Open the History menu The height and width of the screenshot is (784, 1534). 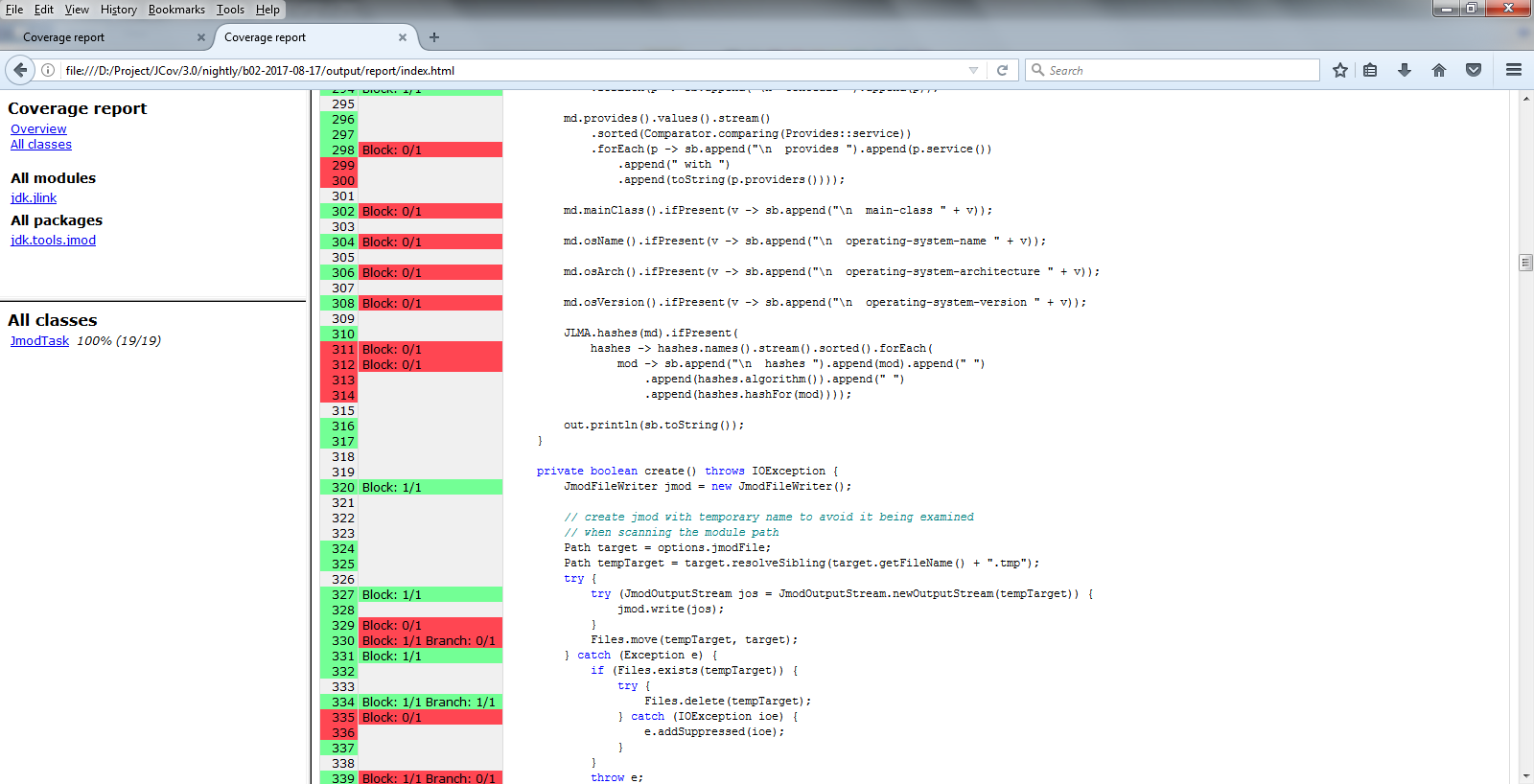pos(118,10)
